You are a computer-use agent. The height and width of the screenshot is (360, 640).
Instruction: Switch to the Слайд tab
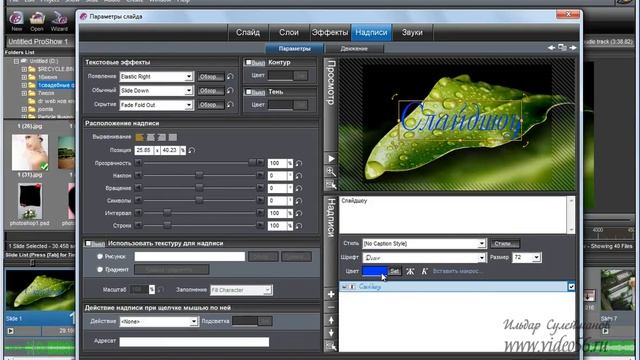pos(248,32)
